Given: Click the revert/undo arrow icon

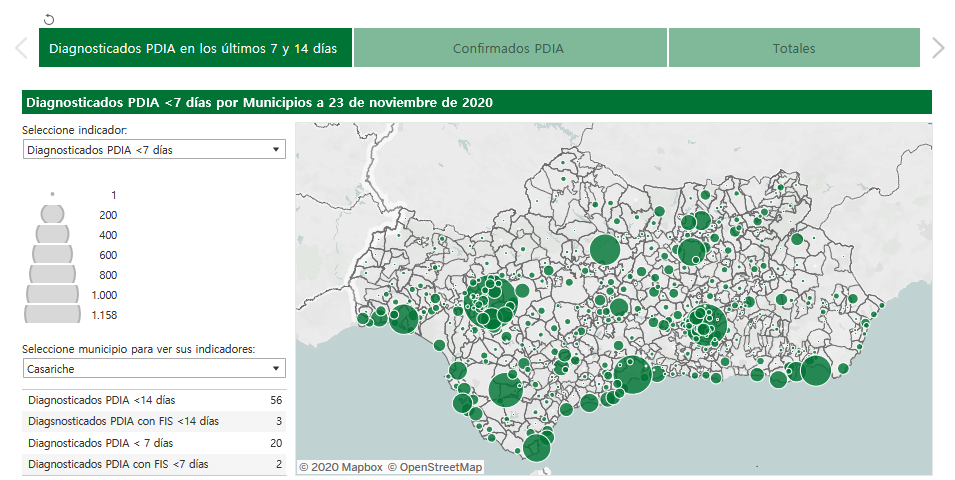Looking at the screenshot, I should [x=50, y=19].
